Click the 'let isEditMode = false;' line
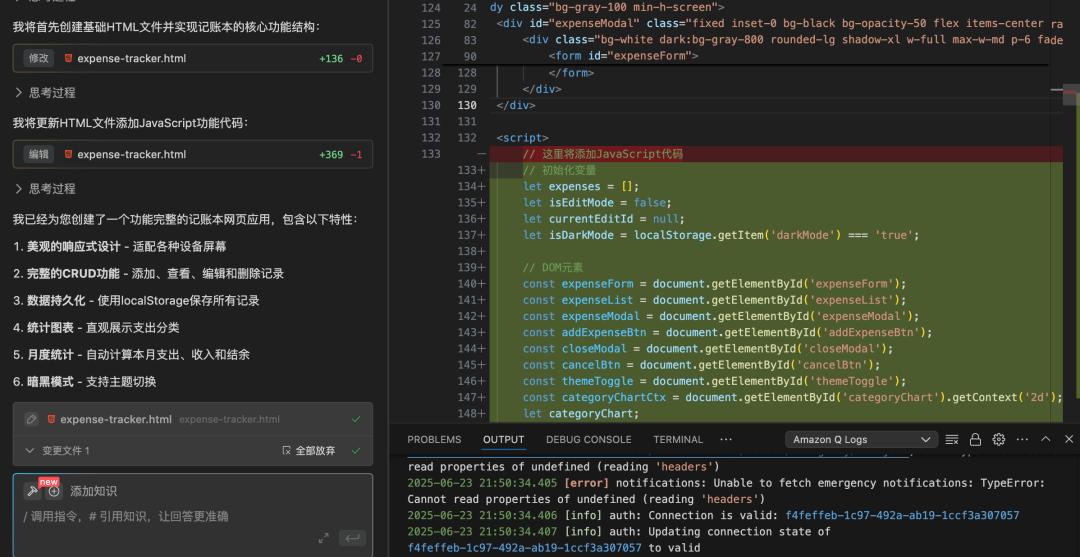 (596, 202)
